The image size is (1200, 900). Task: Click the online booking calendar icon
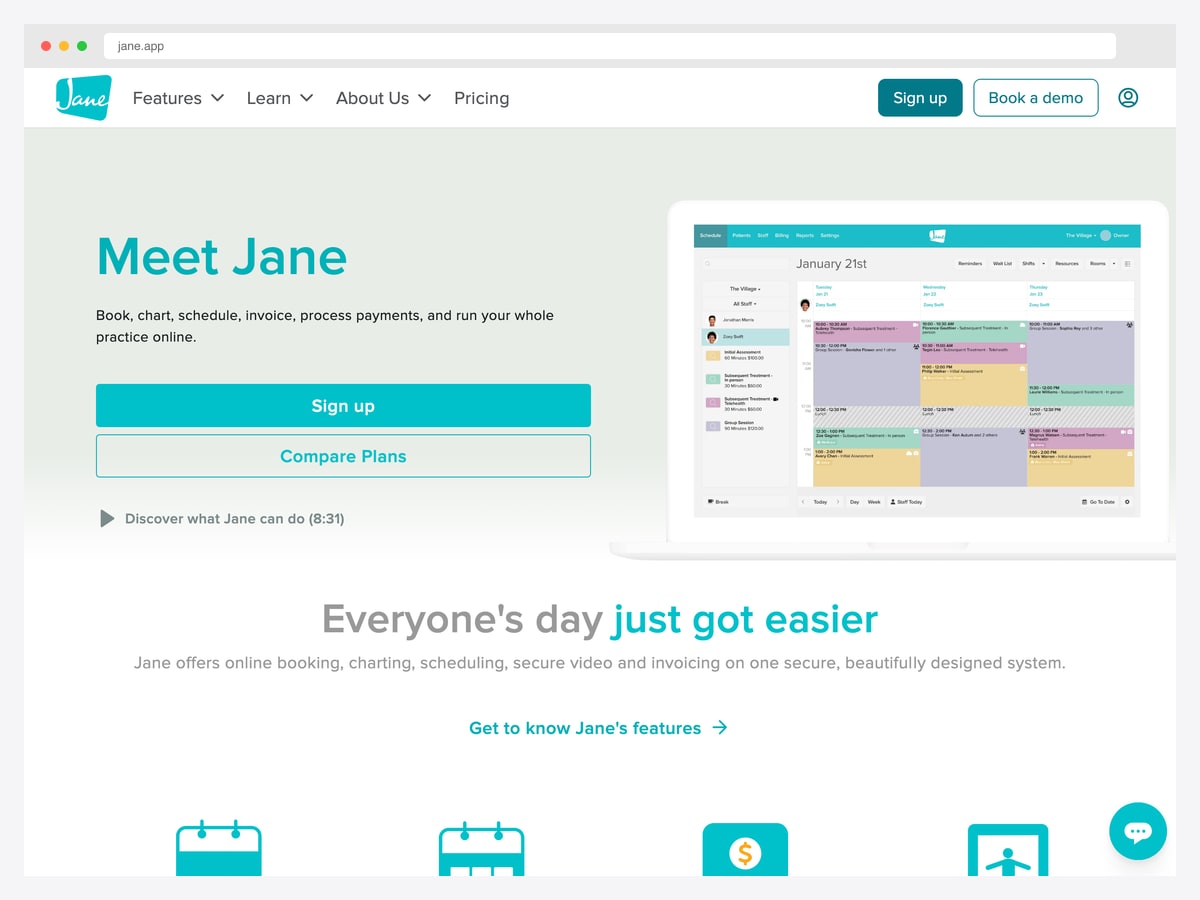click(219, 848)
